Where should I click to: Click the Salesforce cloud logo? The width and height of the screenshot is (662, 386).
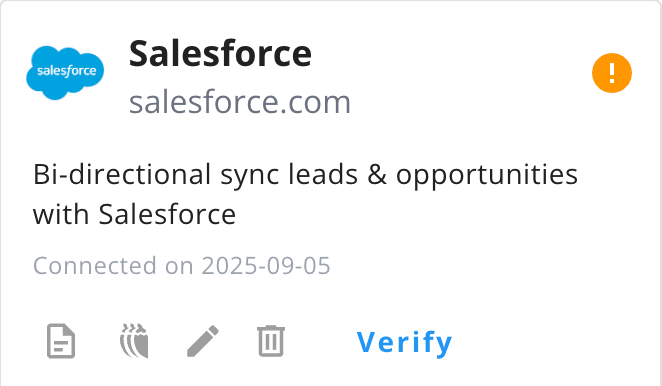(x=65, y=73)
